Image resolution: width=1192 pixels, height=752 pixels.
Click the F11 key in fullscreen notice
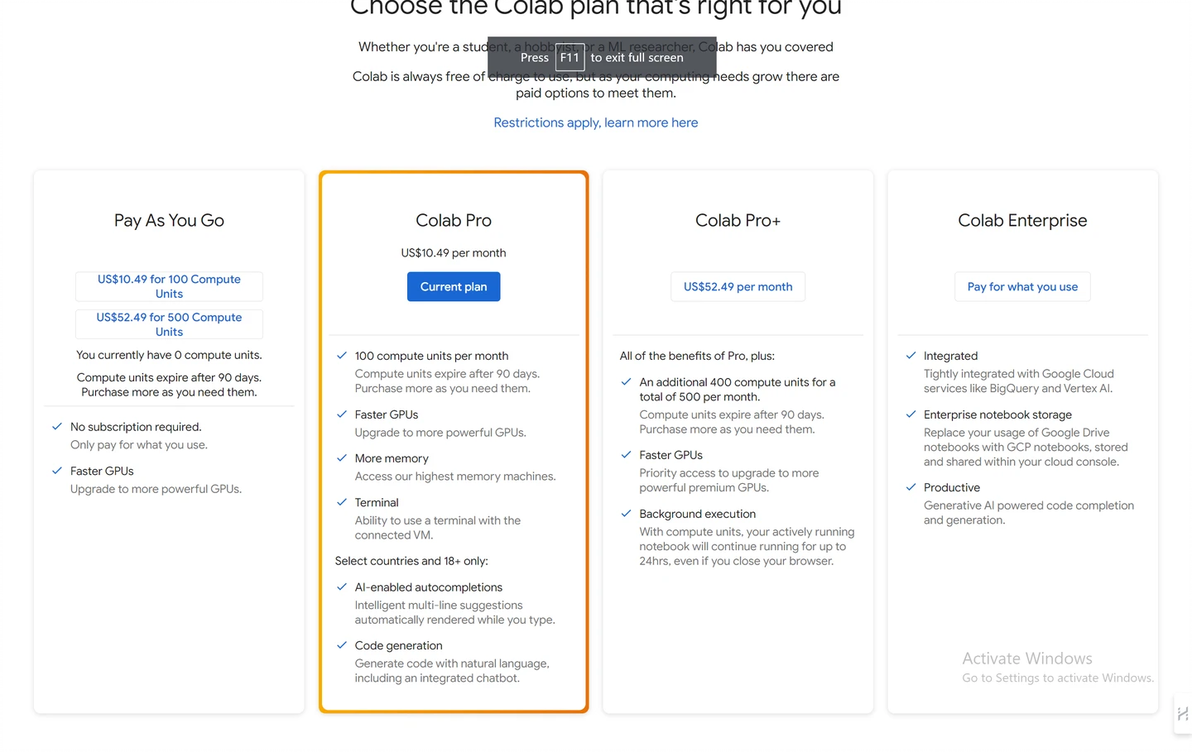(569, 57)
